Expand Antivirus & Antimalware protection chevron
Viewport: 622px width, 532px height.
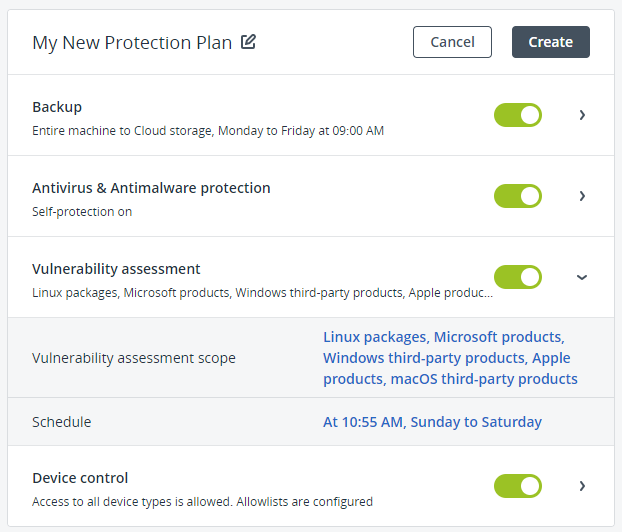point(582,196)
